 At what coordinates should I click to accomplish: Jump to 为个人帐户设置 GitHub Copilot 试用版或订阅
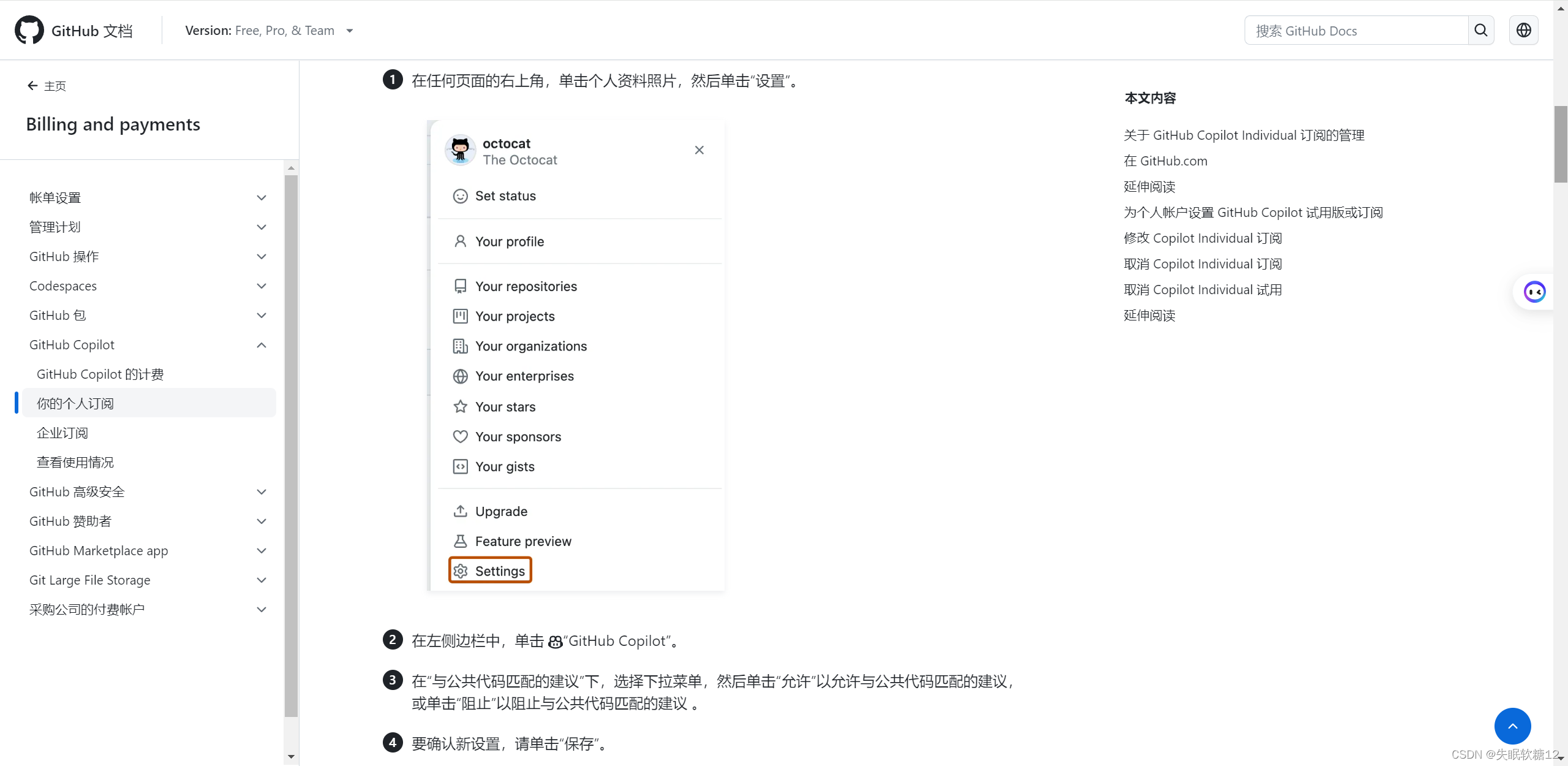(1253, 212)
